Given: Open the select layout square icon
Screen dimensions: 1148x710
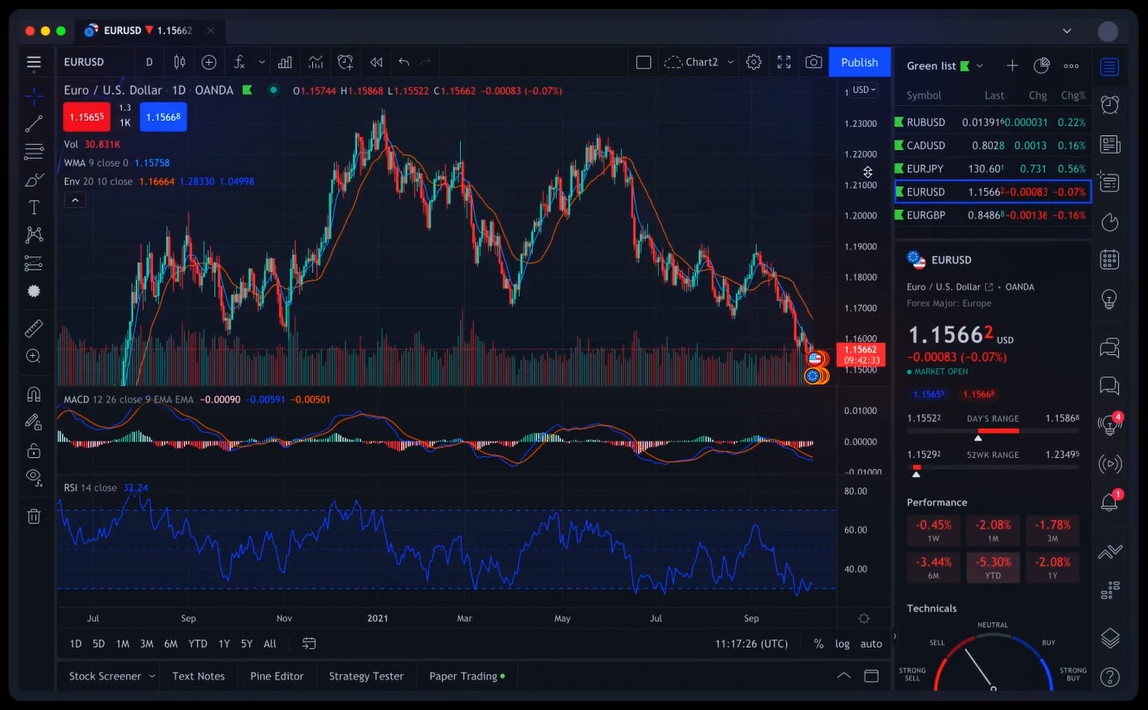Looking at the screenshot, I should pos(644,62).
